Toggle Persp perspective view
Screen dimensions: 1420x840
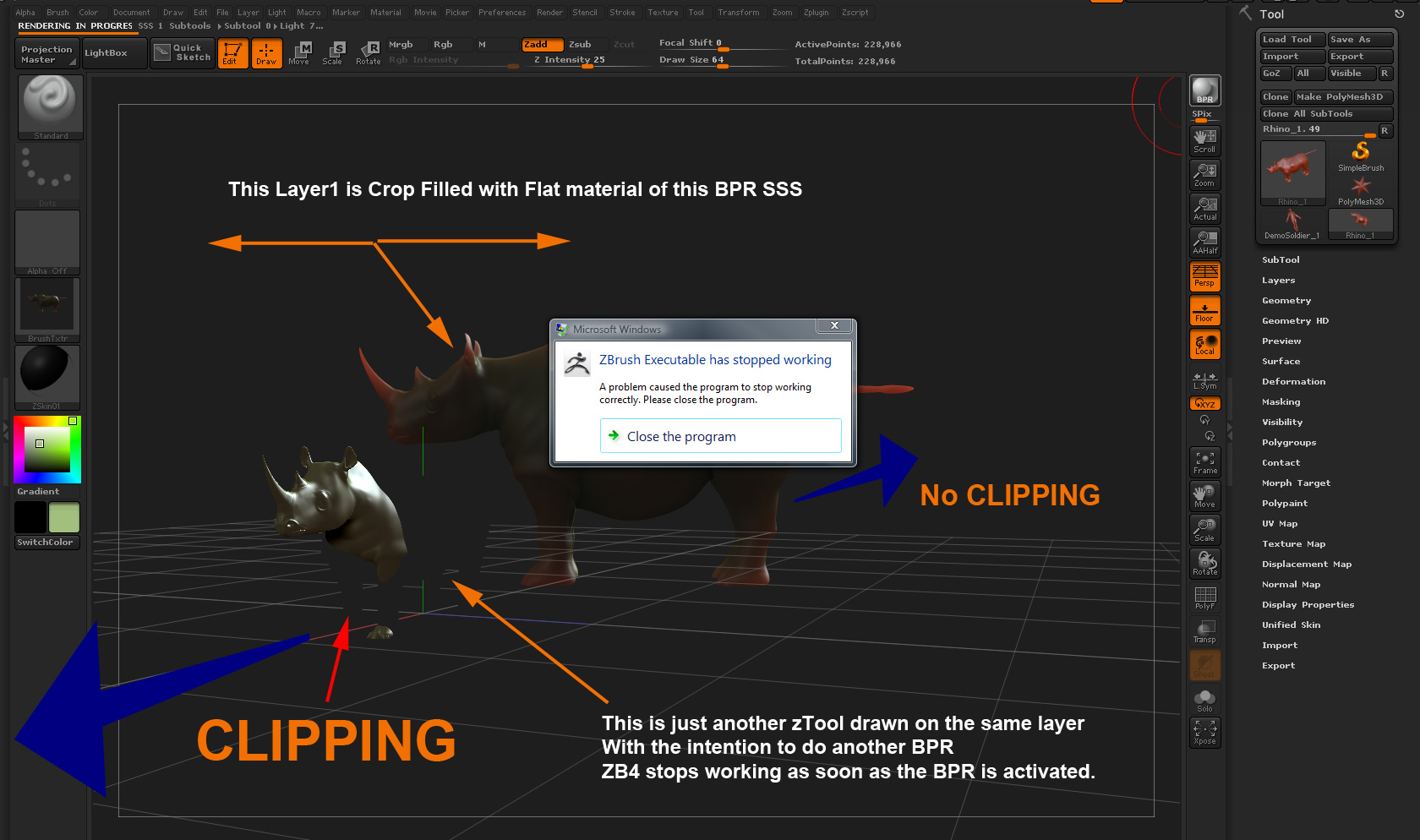pos(1204,276)
